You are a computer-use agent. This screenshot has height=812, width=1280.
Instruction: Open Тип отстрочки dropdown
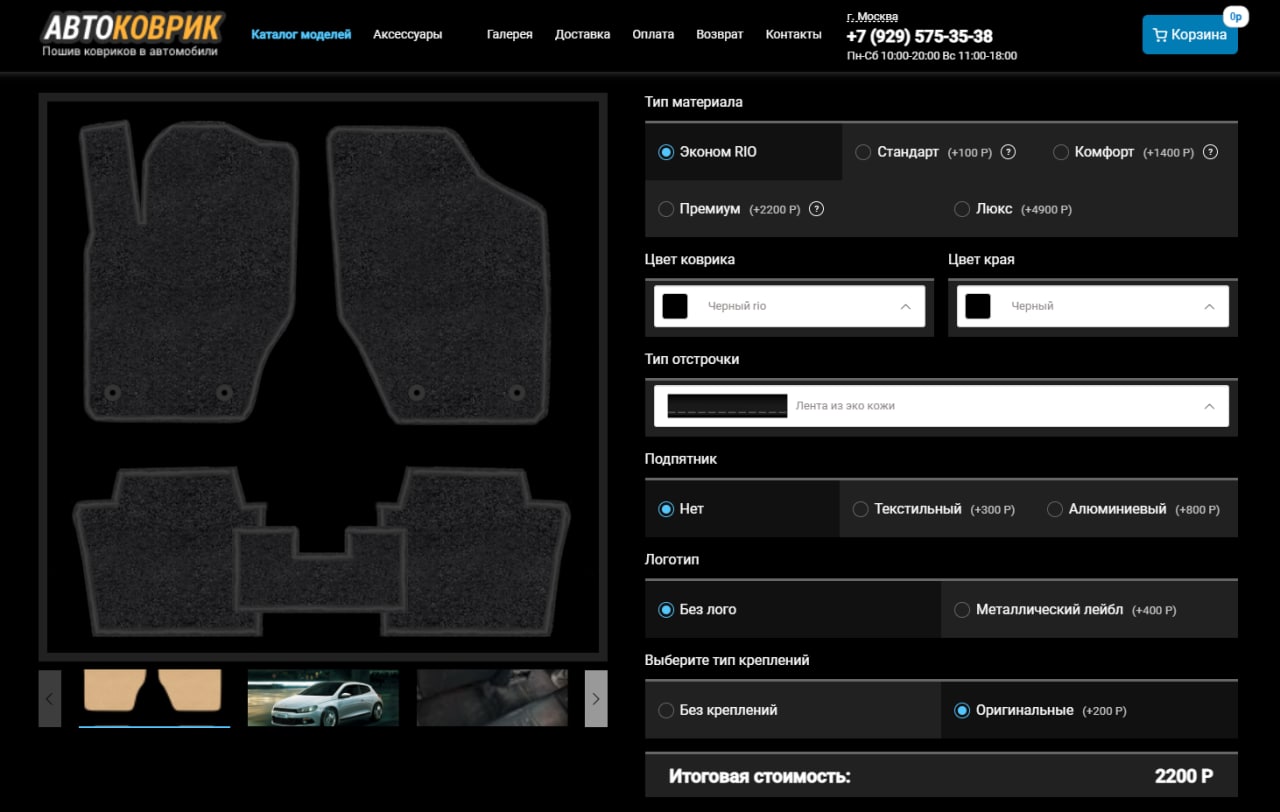point(941,406)
